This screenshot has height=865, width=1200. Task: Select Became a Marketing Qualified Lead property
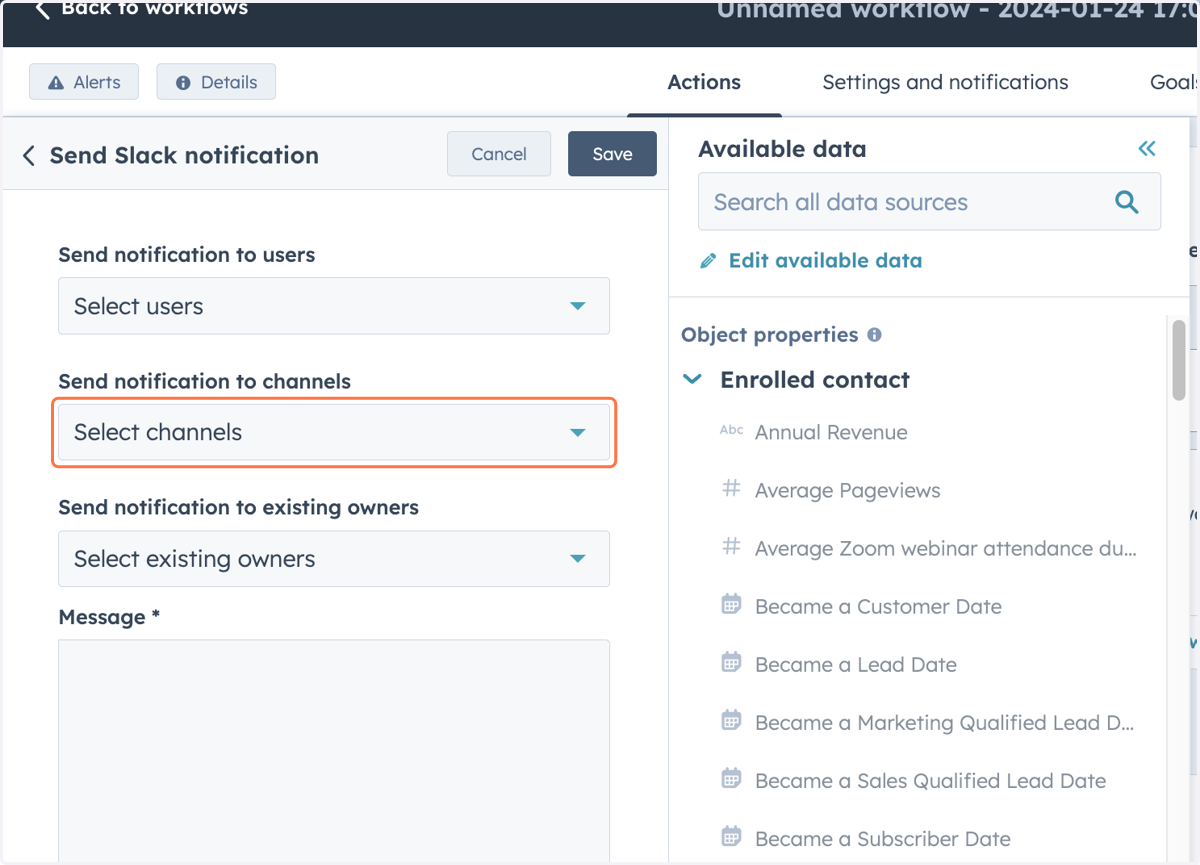pos(945,723)
